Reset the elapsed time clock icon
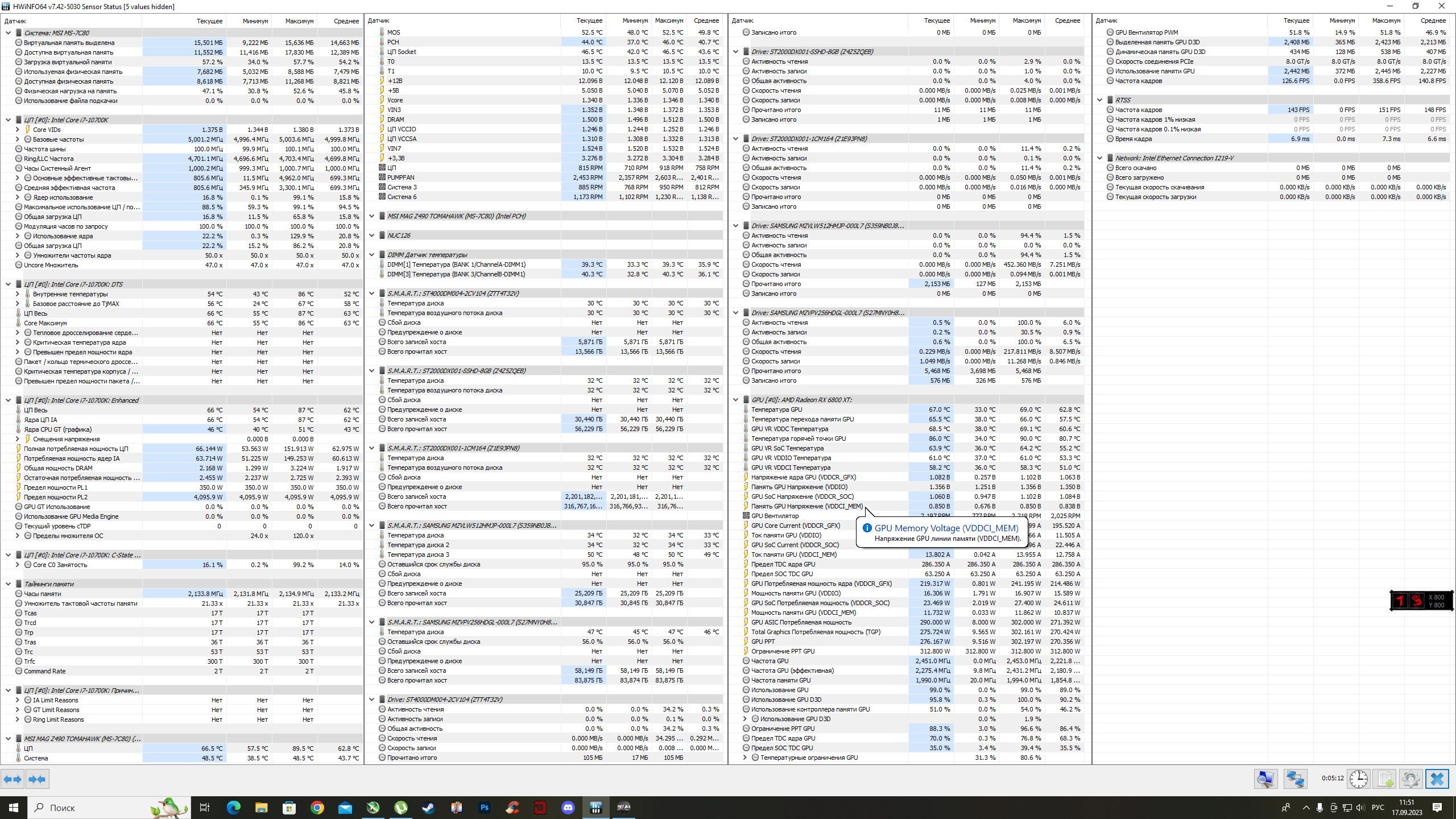 pyautogui.click(x=1358, y=779)
